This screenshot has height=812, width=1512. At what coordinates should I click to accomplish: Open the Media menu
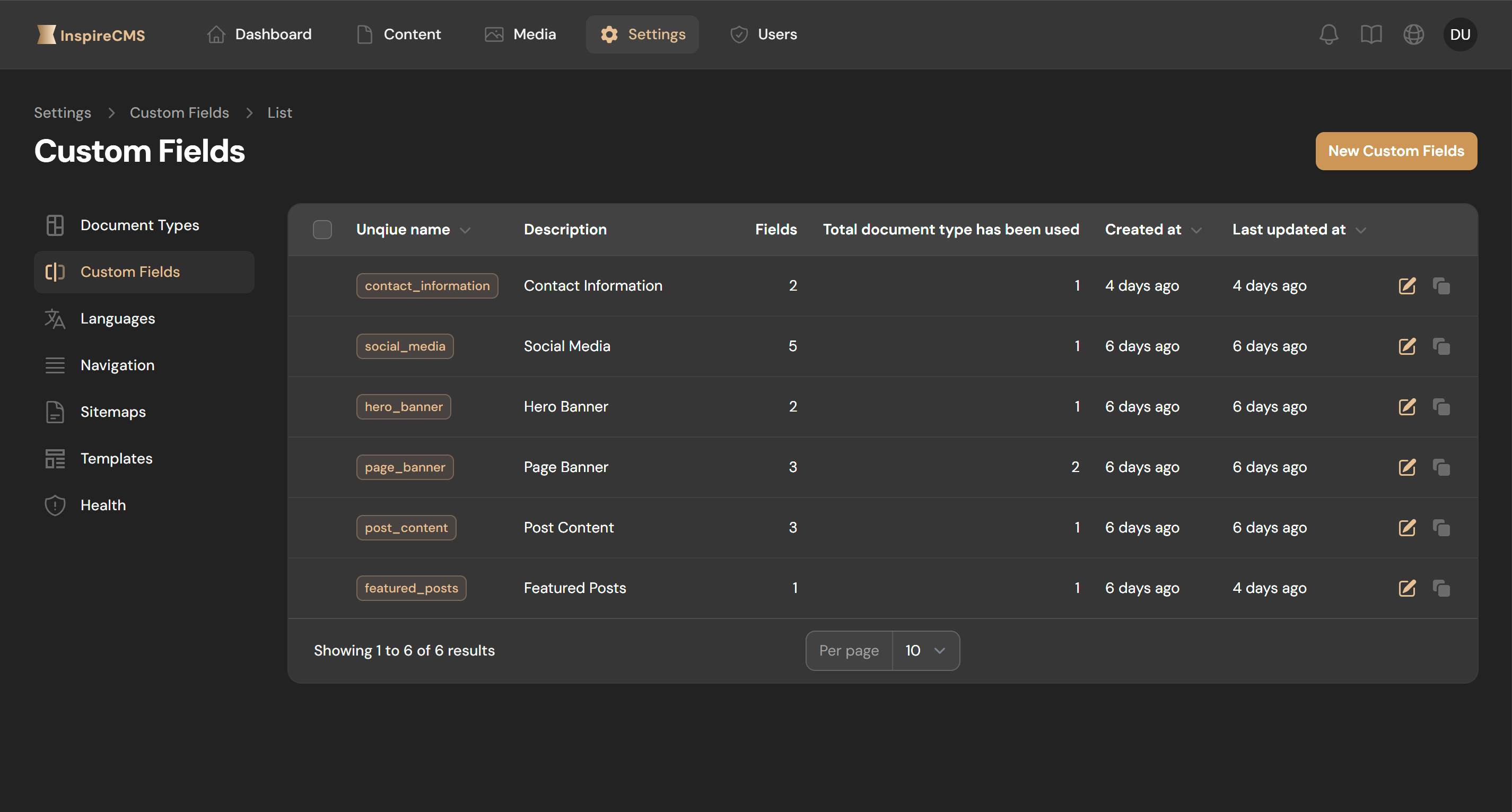point(520,34)
